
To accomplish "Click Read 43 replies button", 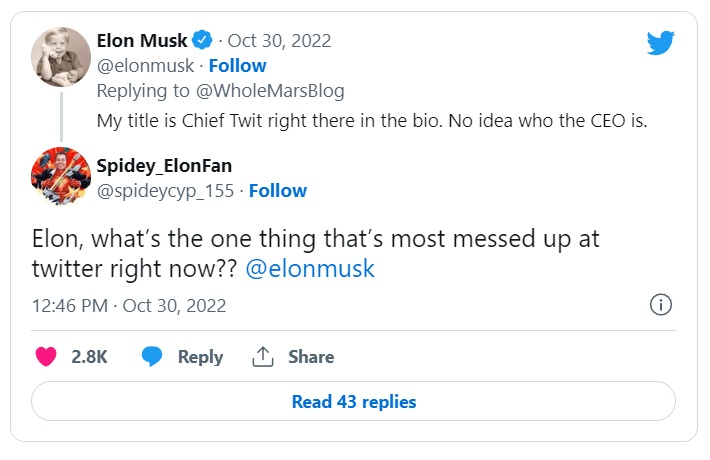I will click(x=354, y=402).
